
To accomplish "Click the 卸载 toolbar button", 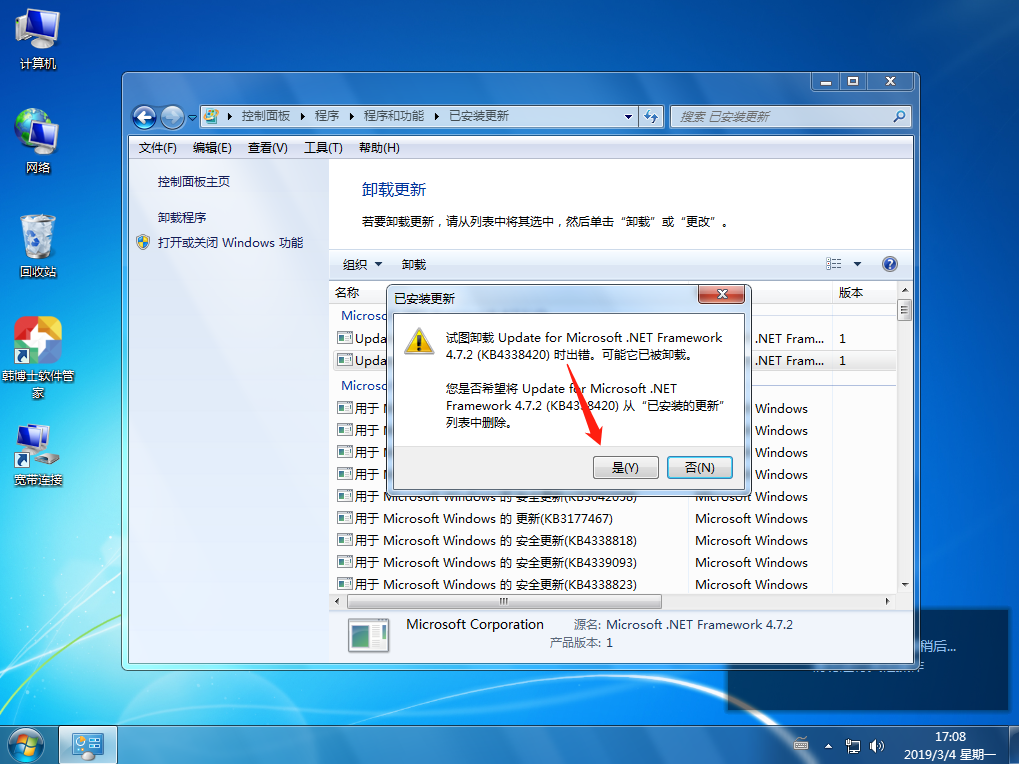I will pos(413,264).
